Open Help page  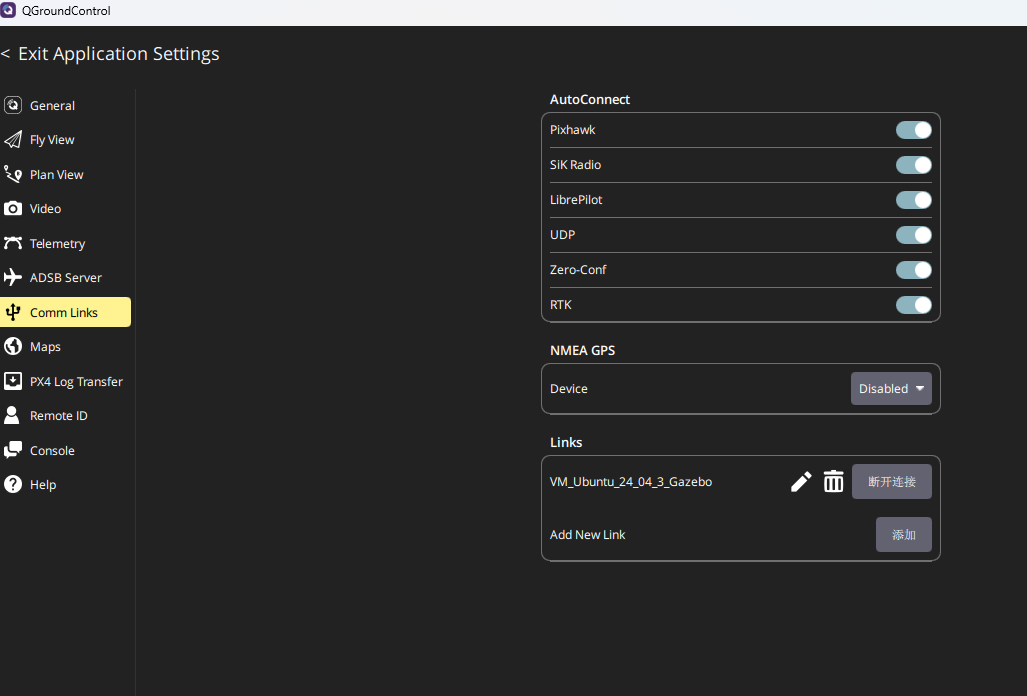pos(65,485)
